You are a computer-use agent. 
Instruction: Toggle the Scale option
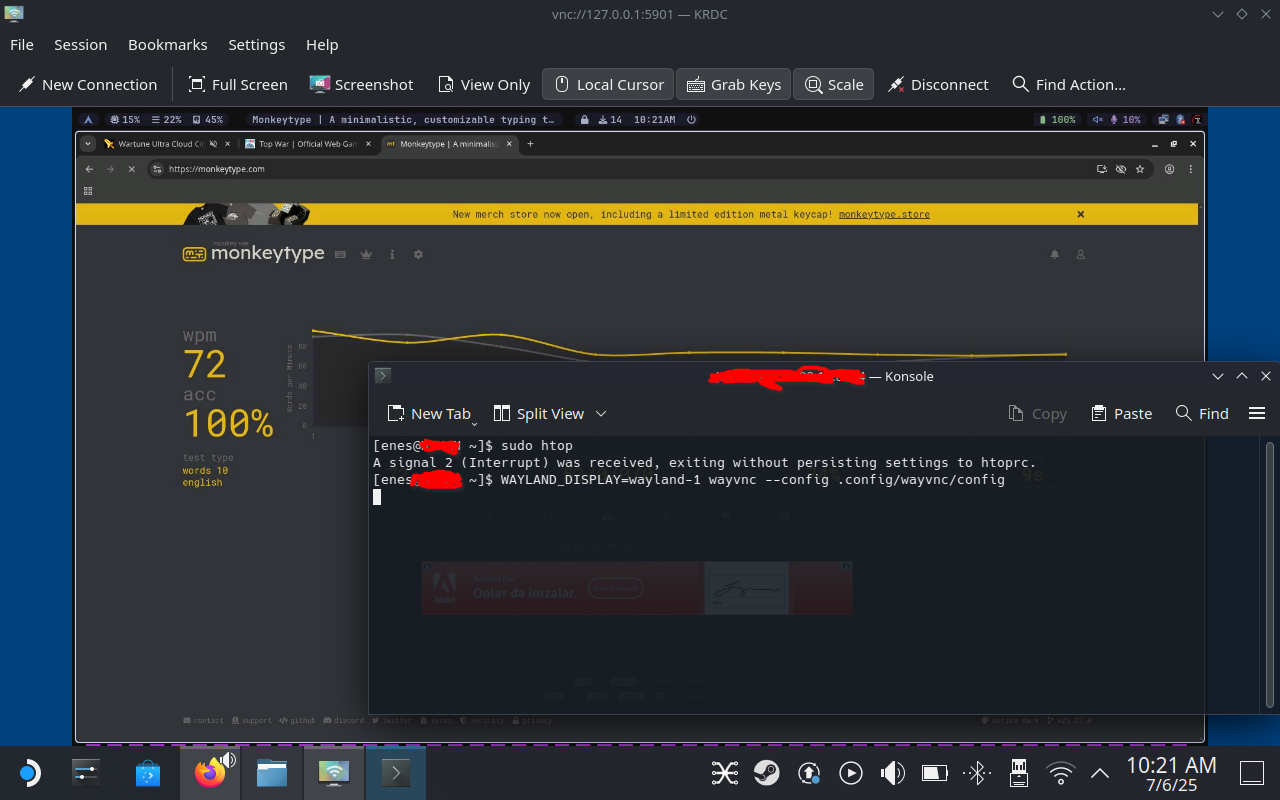834,85
